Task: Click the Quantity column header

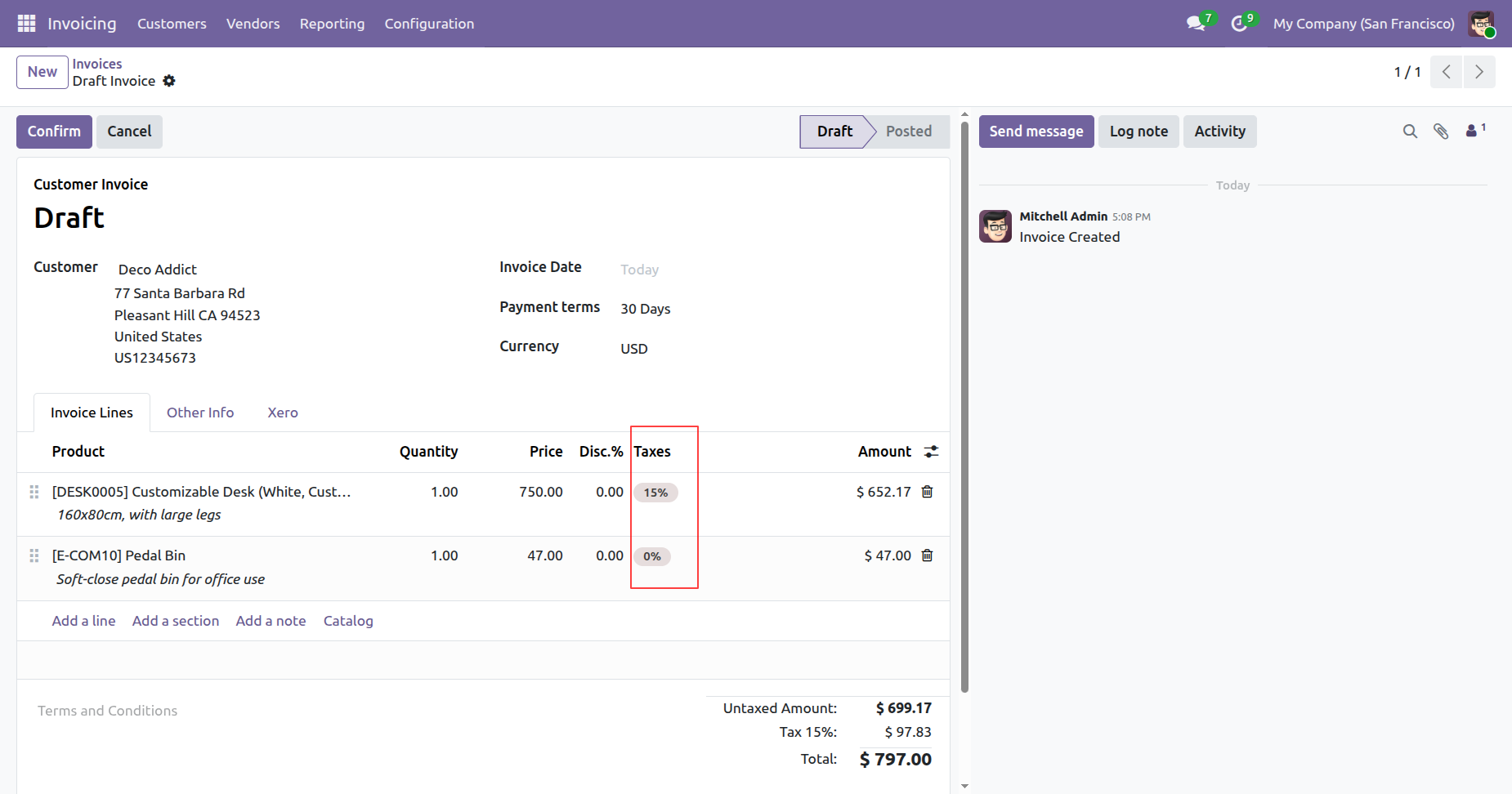Action: (428, 452)
